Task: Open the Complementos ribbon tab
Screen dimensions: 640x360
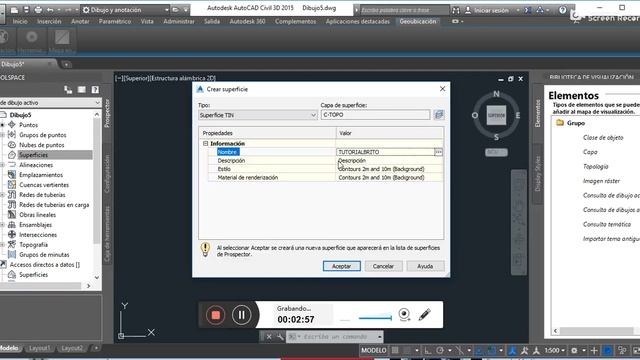Action: [x=295, y=21]
